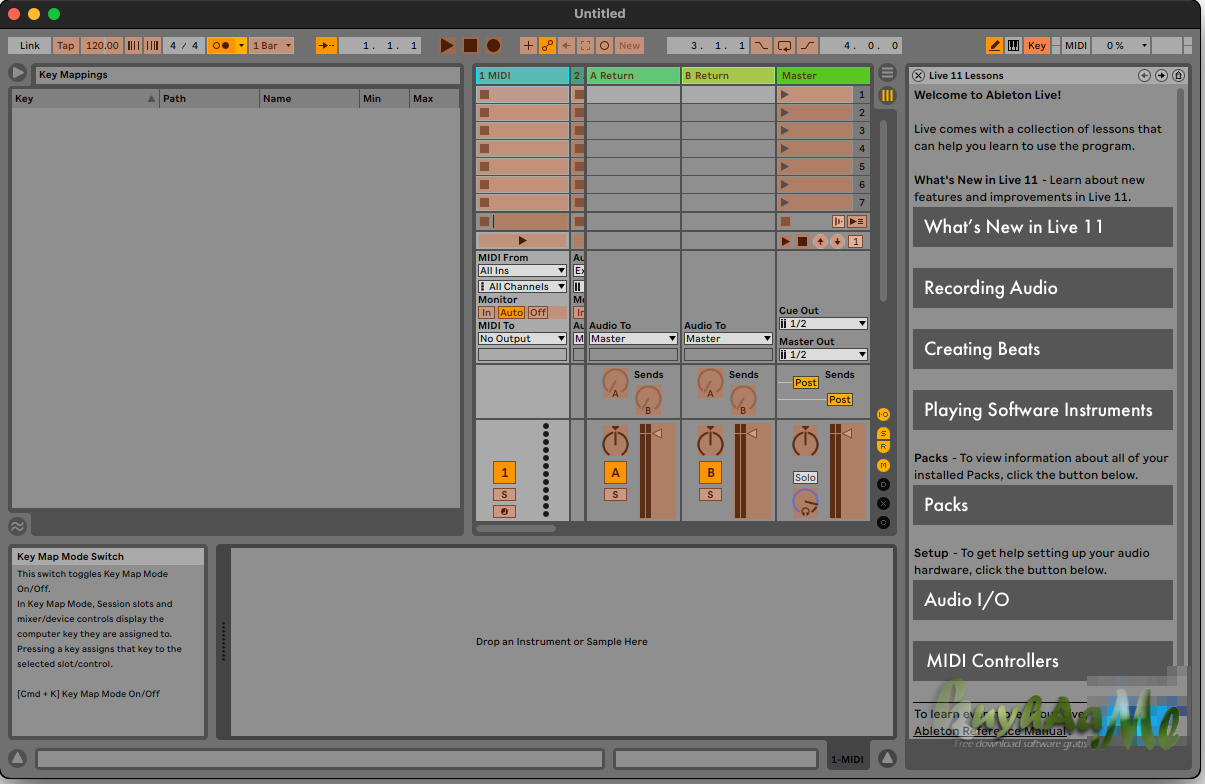The width and height of the screenshot is (1205, 784).
Task: Select the 120.00 tempo field
Action: [101, 45]
